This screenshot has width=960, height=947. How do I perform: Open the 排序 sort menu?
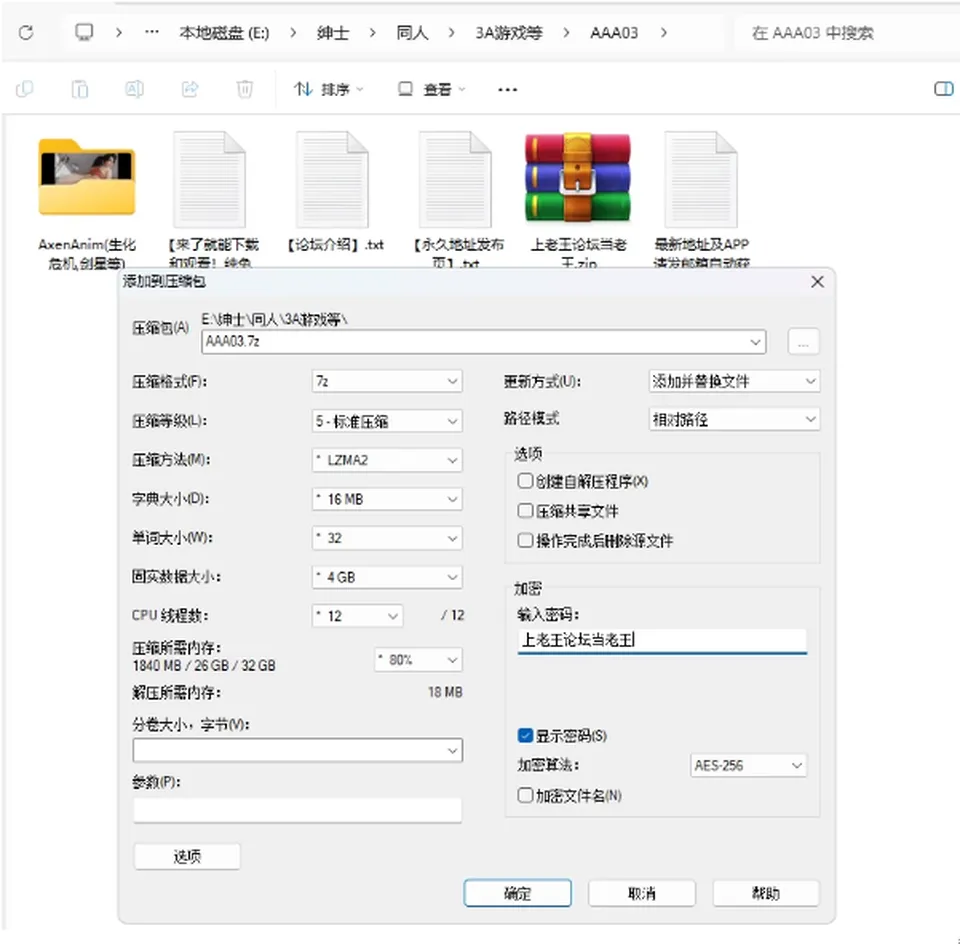[x=329, y=89]
